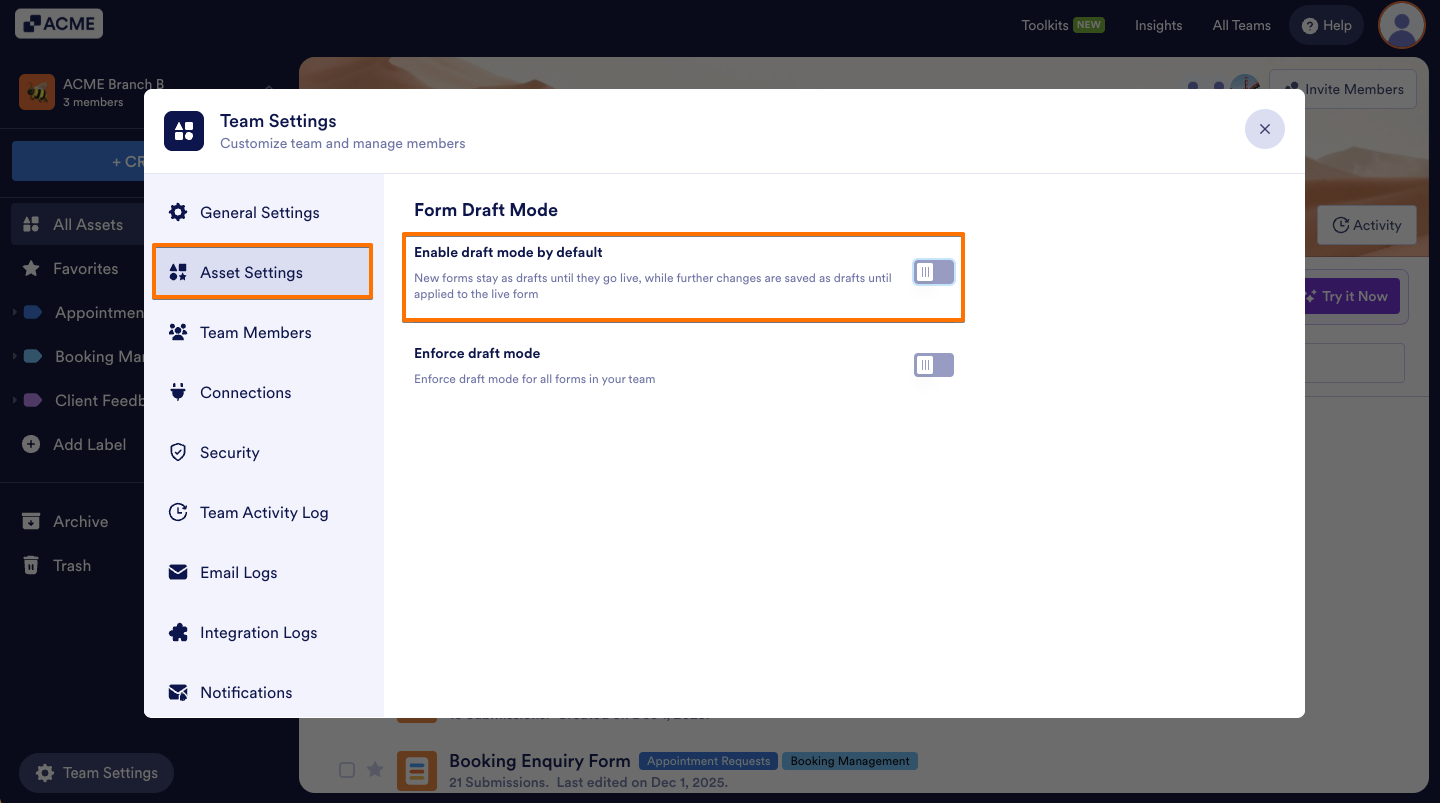Close the Team Settings dialog
Image resolution: width=1440 pixels, height=803 pixels.
[1265, 129]
